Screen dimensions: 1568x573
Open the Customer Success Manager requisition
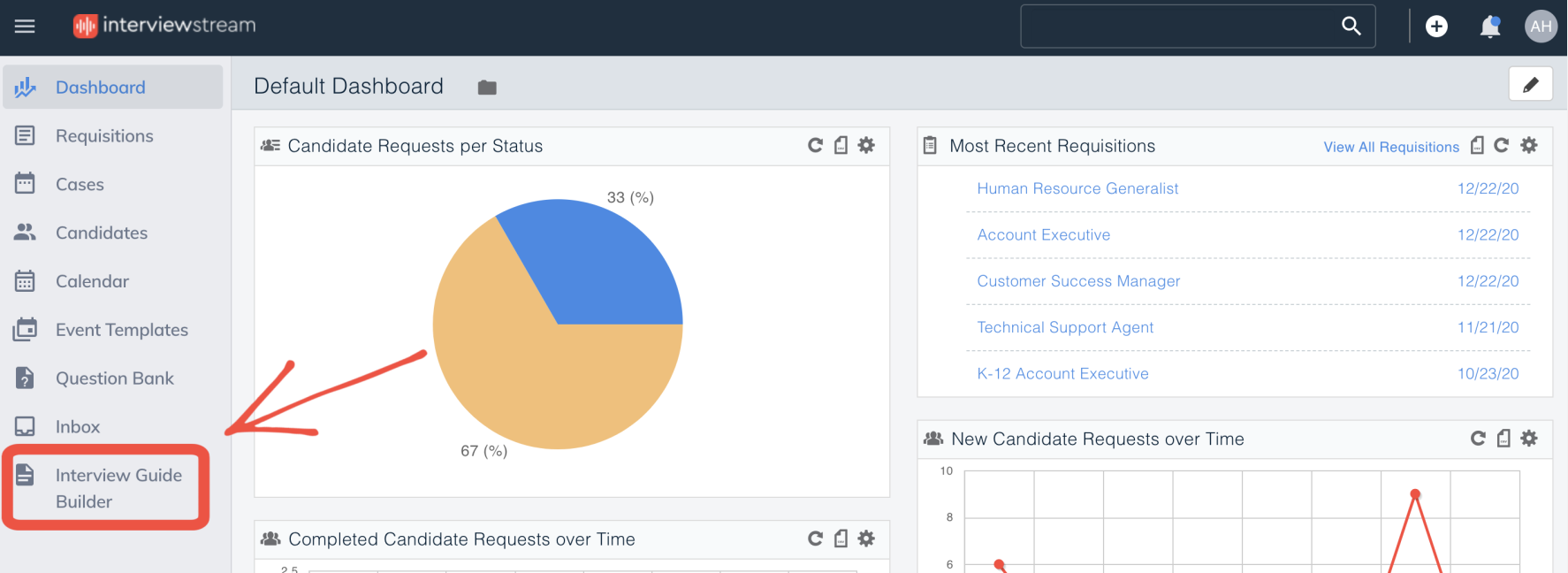coord(1078,281)
